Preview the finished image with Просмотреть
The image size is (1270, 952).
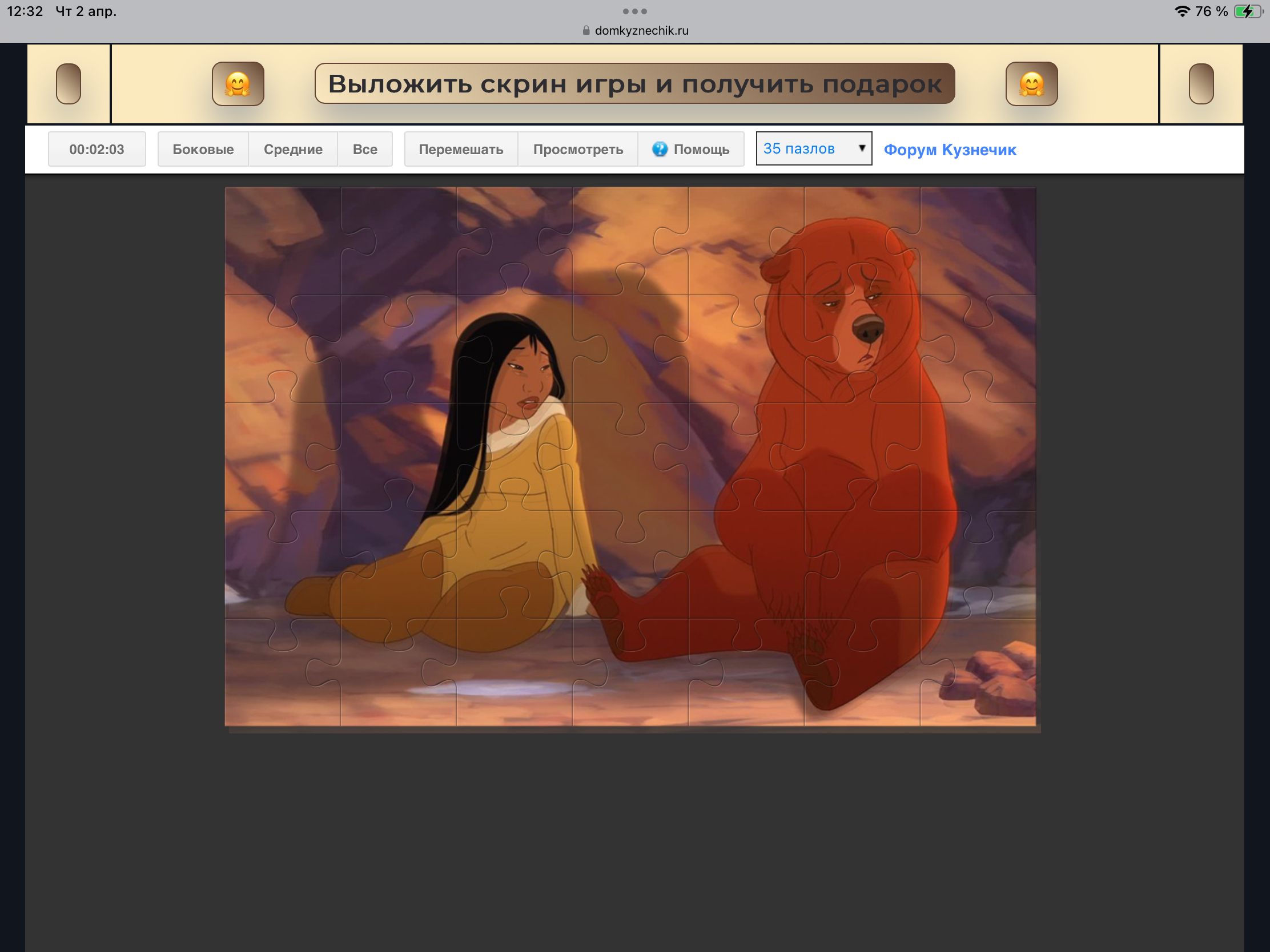[x=577, y=149]
